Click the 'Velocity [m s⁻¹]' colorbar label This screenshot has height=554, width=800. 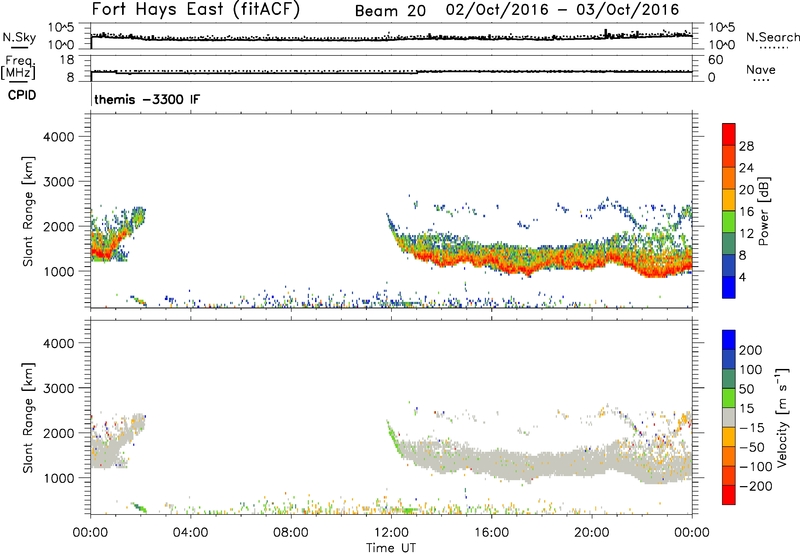pyautogui.click(x=782, y=417)
